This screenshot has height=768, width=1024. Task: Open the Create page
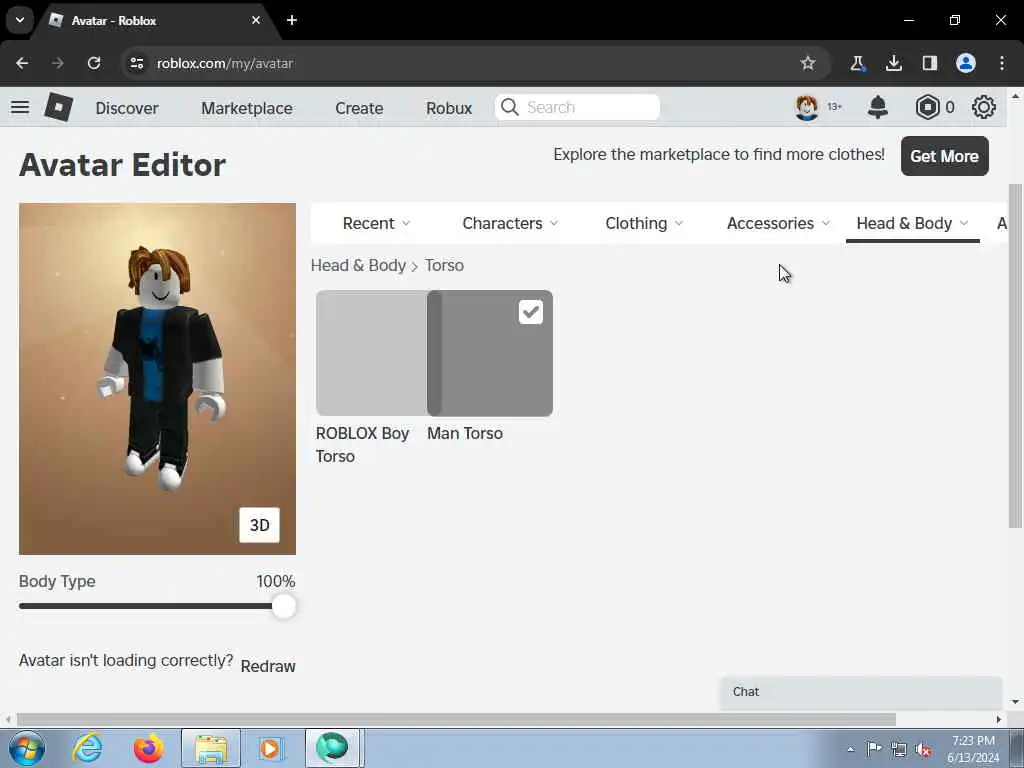(x=359, y=108)
